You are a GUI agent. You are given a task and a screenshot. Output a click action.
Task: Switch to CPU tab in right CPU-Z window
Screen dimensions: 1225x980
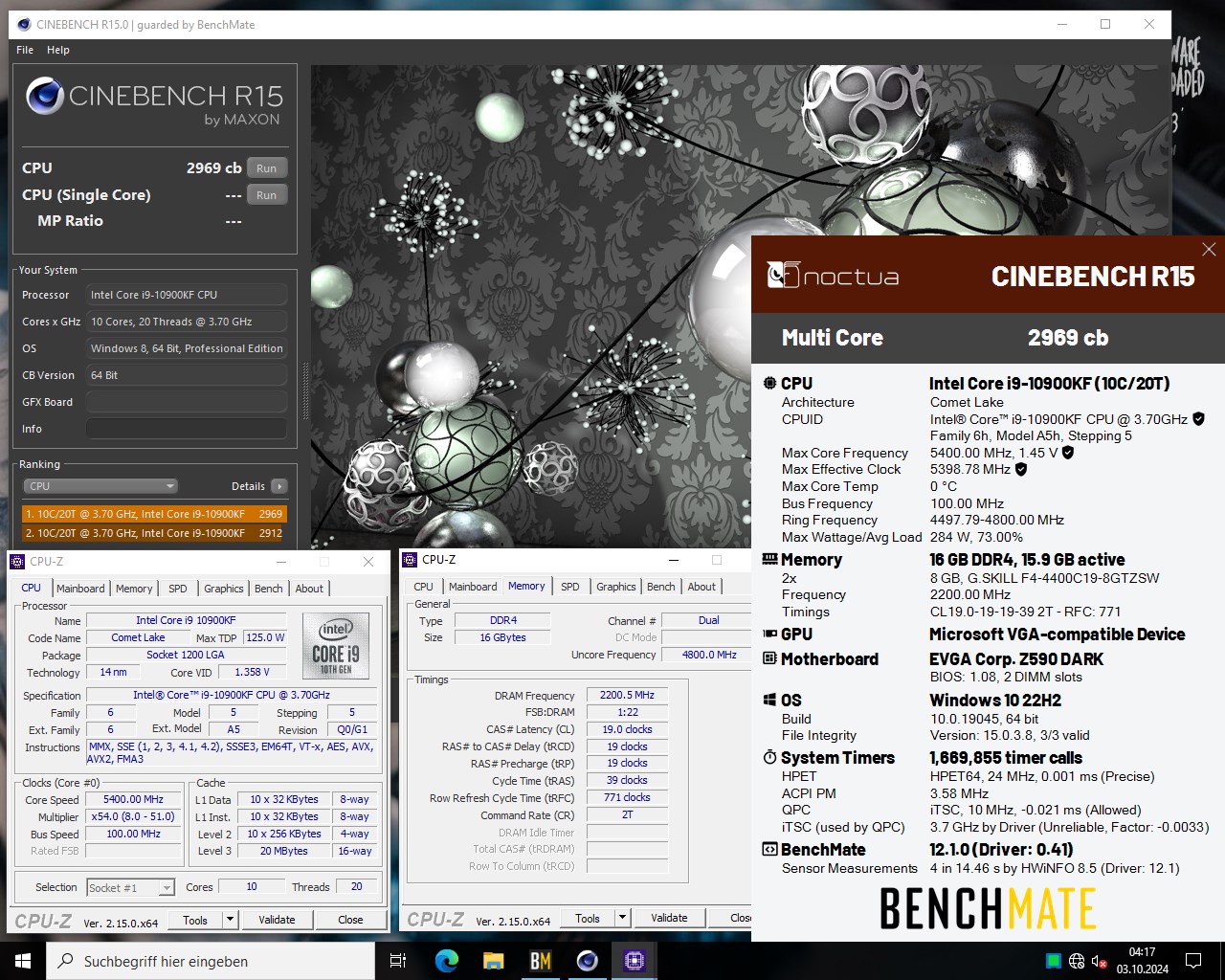424,587
